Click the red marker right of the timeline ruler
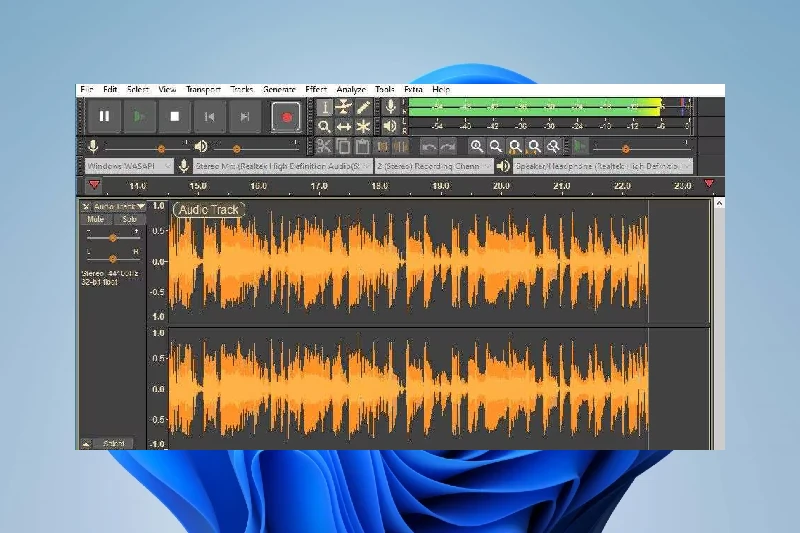 (709, 183)
